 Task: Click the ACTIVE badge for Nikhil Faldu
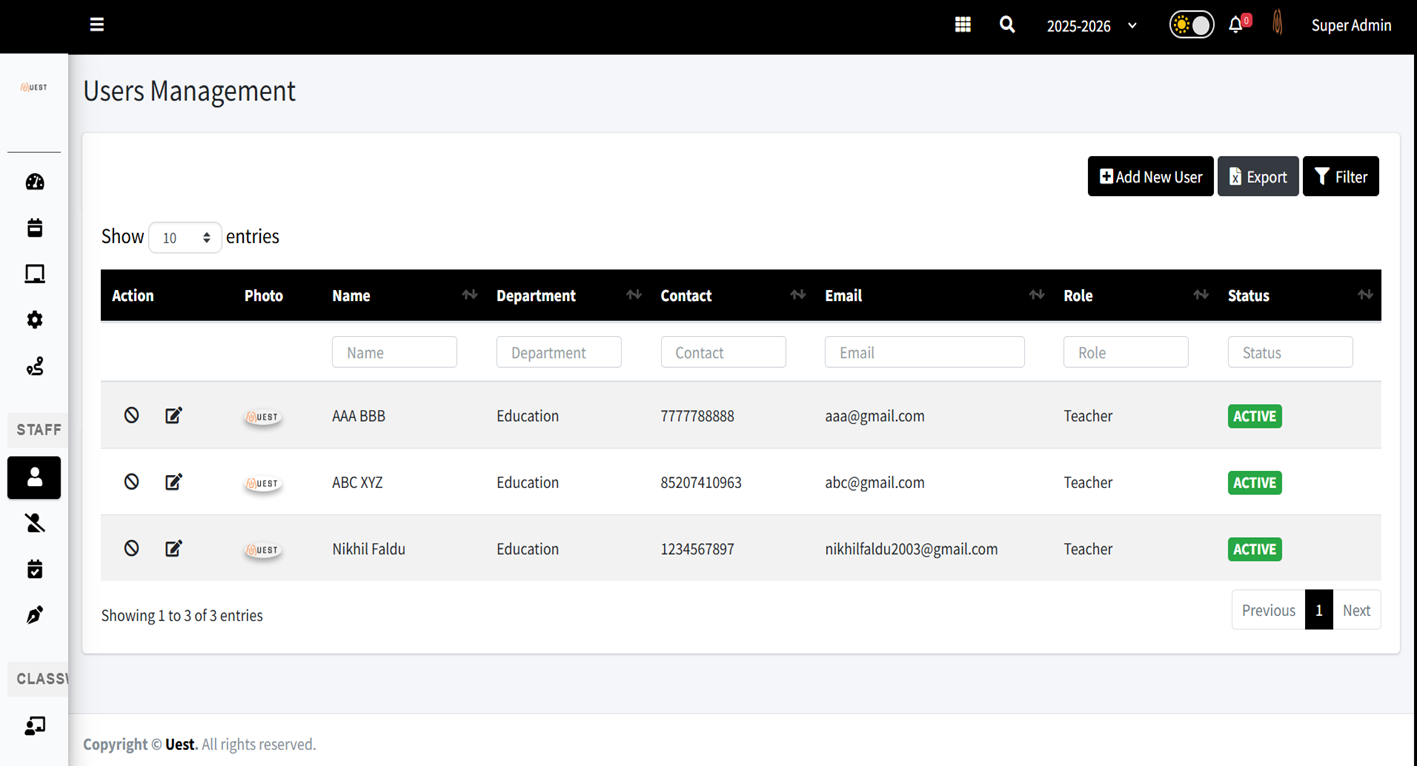point(1255,549)
